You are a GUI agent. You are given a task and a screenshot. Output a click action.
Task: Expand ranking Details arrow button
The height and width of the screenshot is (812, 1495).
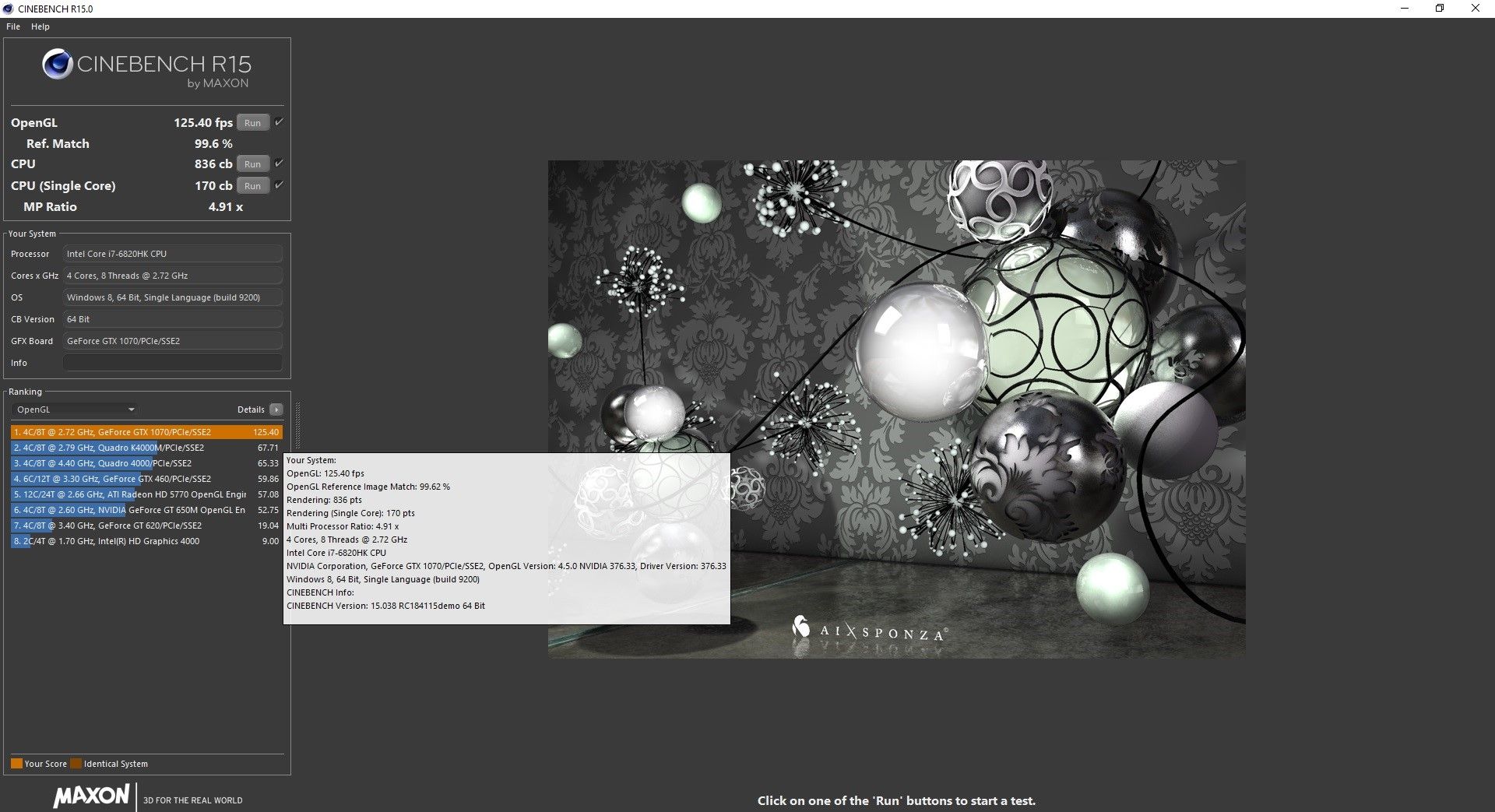[276, 410]
